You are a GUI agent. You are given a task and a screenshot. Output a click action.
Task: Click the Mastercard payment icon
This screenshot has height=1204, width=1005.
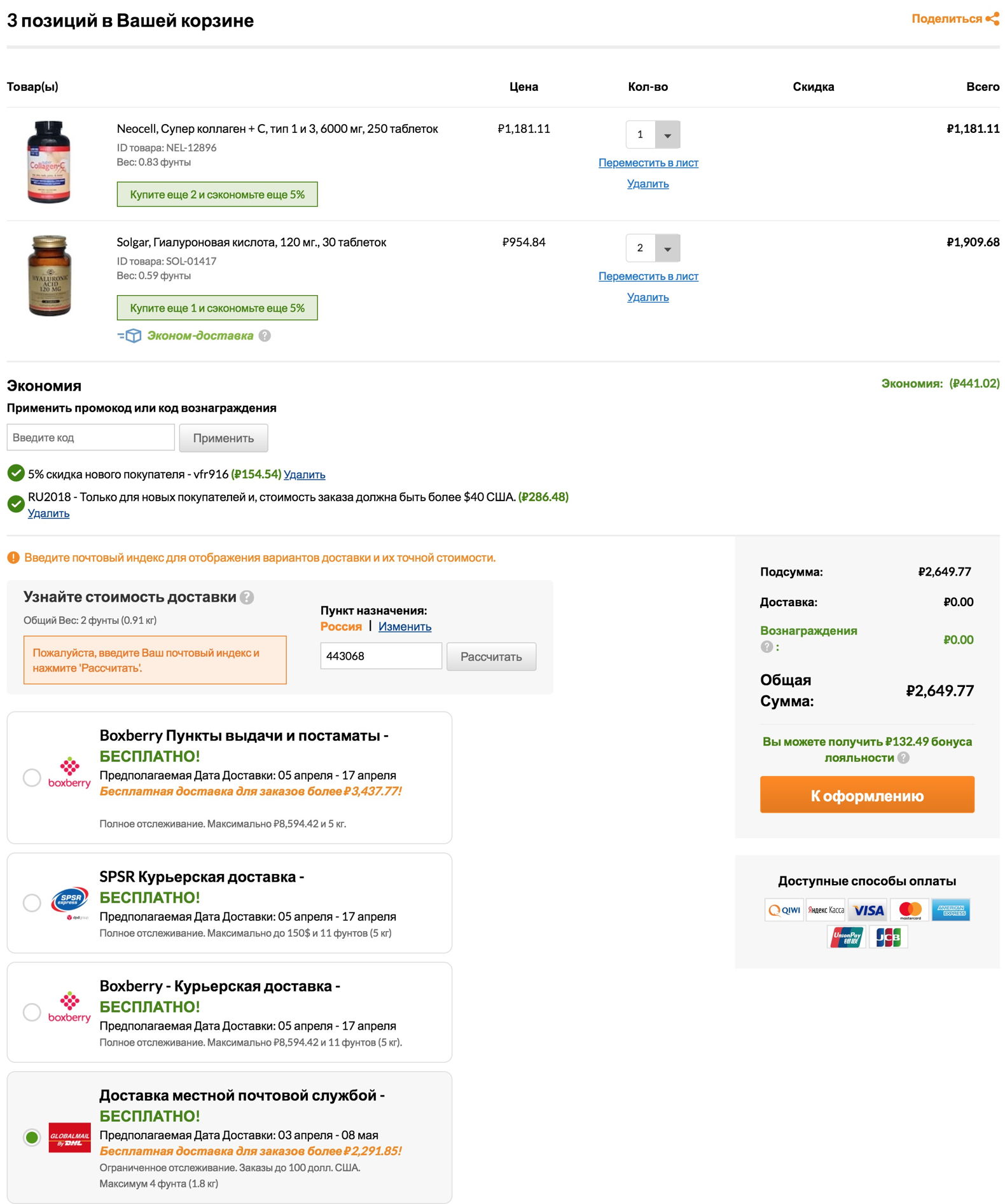910,910
